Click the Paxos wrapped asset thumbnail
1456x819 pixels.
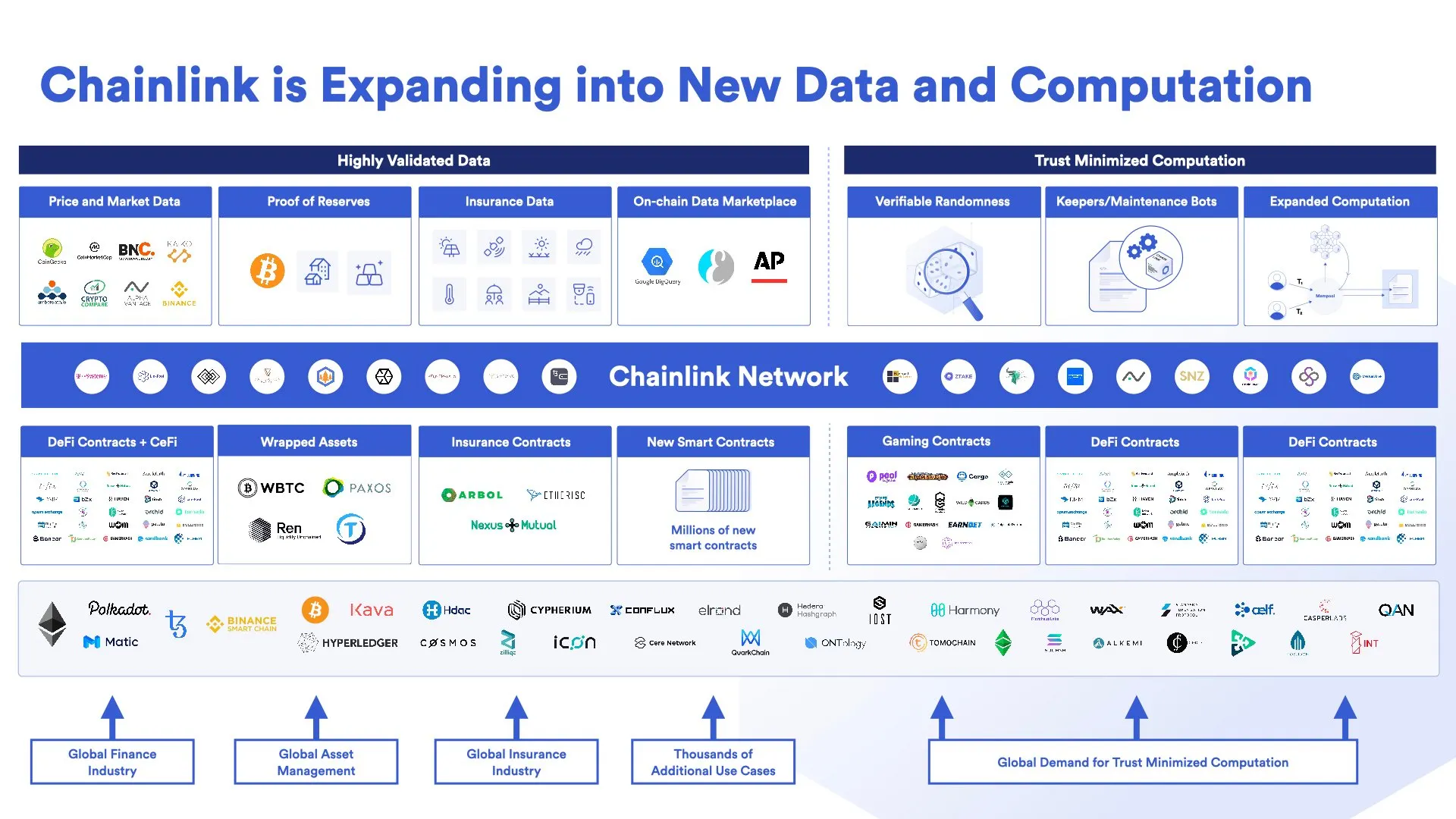[357, 487]
